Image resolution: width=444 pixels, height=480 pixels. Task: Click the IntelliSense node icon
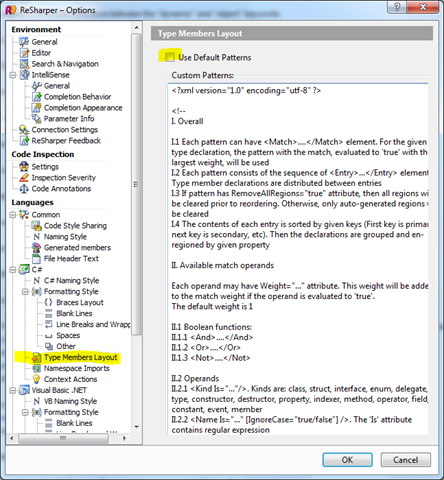click(24, 75)
